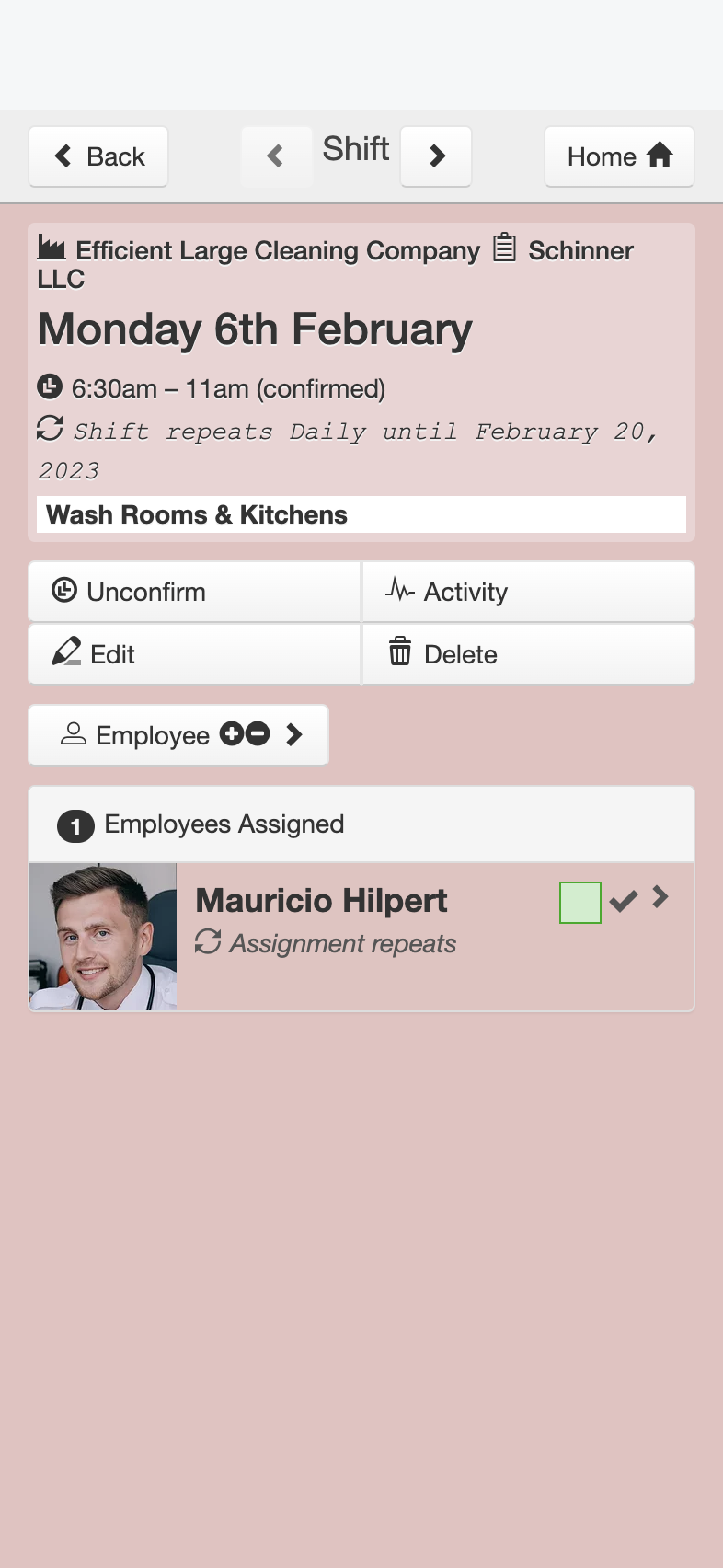723x1568 pixels.
Task: Click the checkmark beside Mauricio Hilpert
Action: pos(624,902)
